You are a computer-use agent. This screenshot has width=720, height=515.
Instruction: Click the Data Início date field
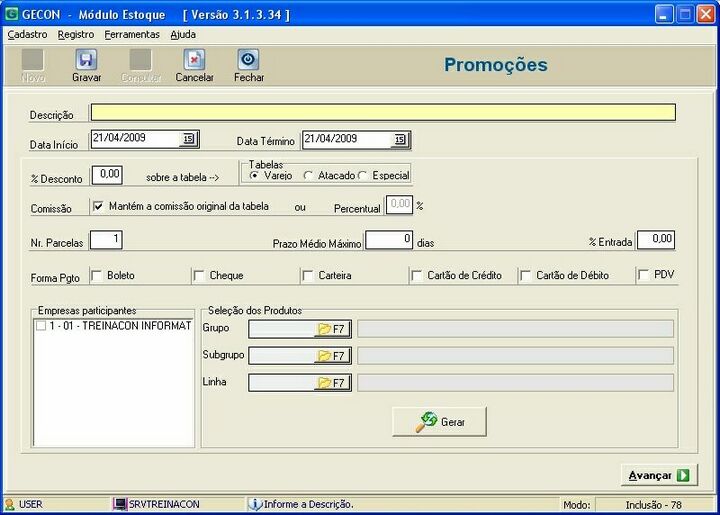(136, 139)
